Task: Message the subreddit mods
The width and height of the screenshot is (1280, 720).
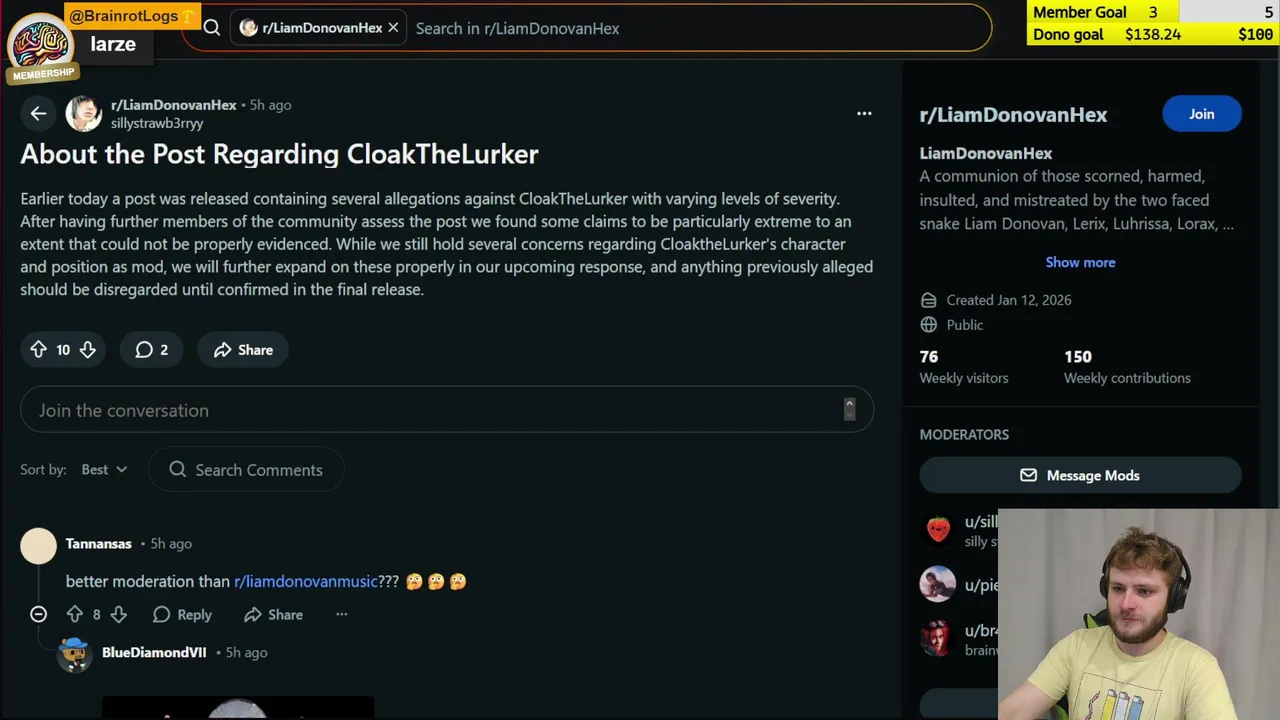Action: (1080, 476)
